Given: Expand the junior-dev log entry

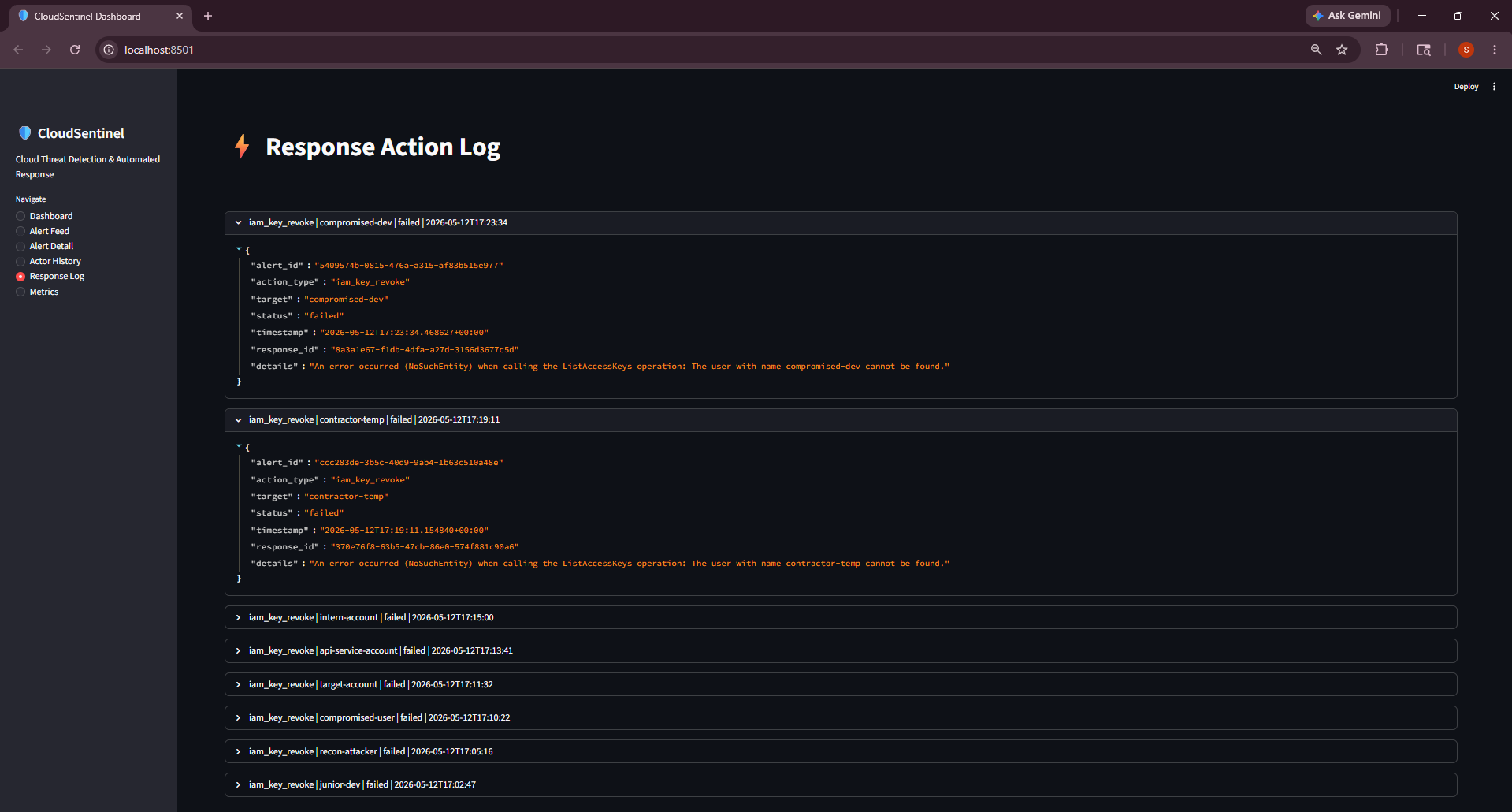Looking at the screenshot, I should coord(841,785).
